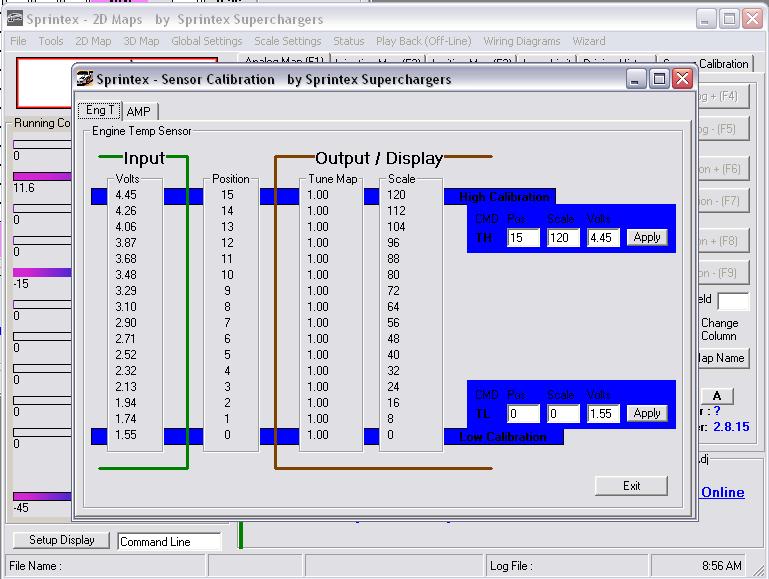This screenshot has width=769, height=579.
Task: Click the Sprintex 2D Maps window title icon
Action: point(15,19)
